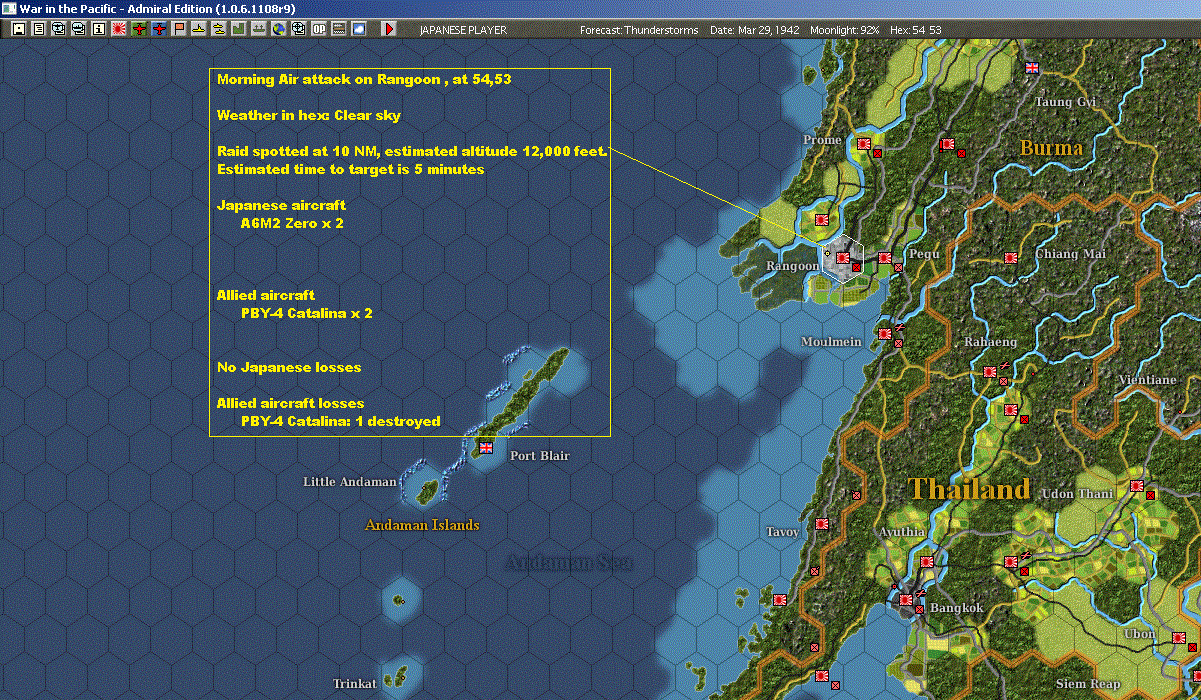This screenshot has width=1201, height=700.
Task: Click the 'A6M2 Zero x 2' line
Action: click(292, 223)
